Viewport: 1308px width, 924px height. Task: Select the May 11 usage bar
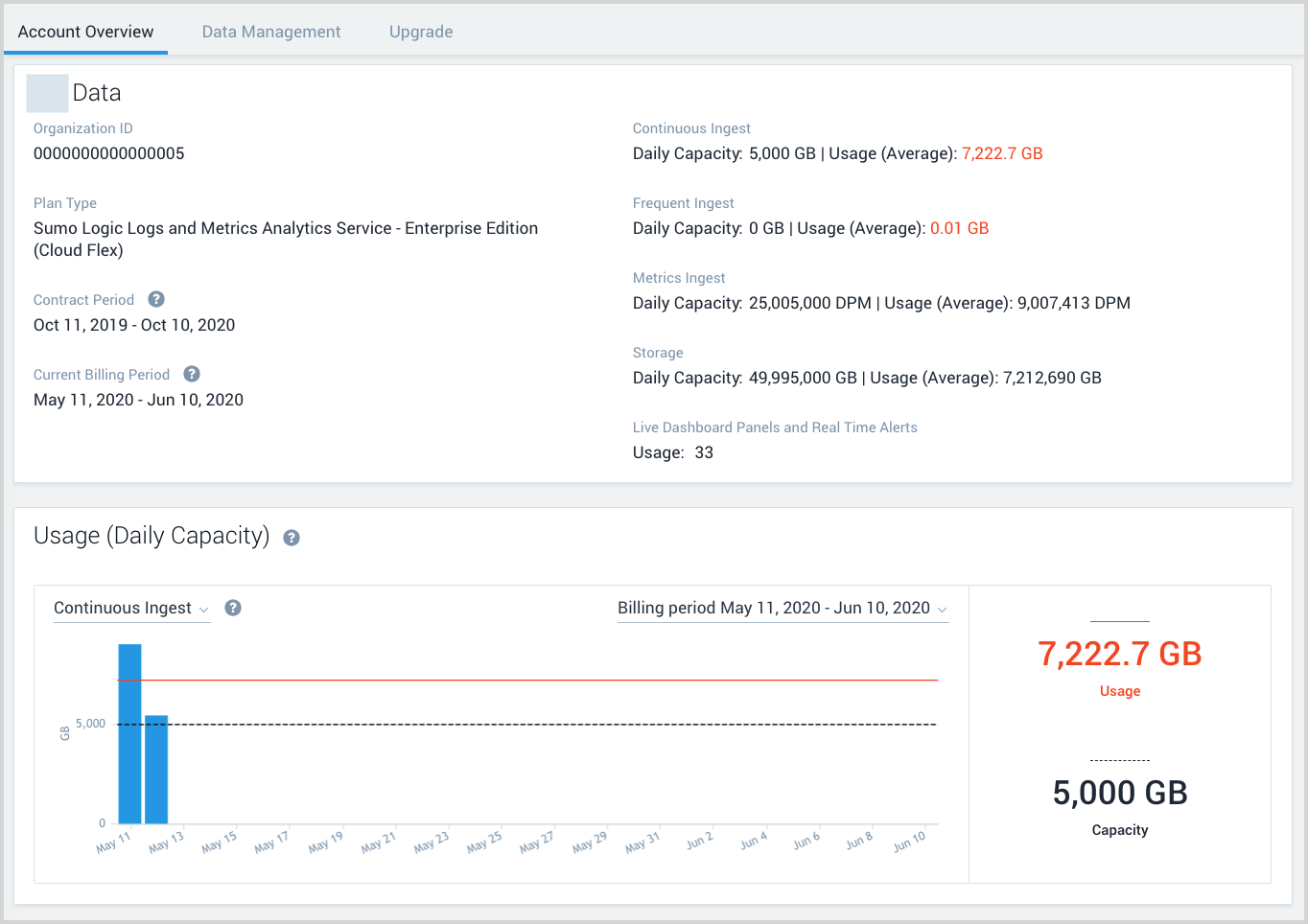point(128,733)
